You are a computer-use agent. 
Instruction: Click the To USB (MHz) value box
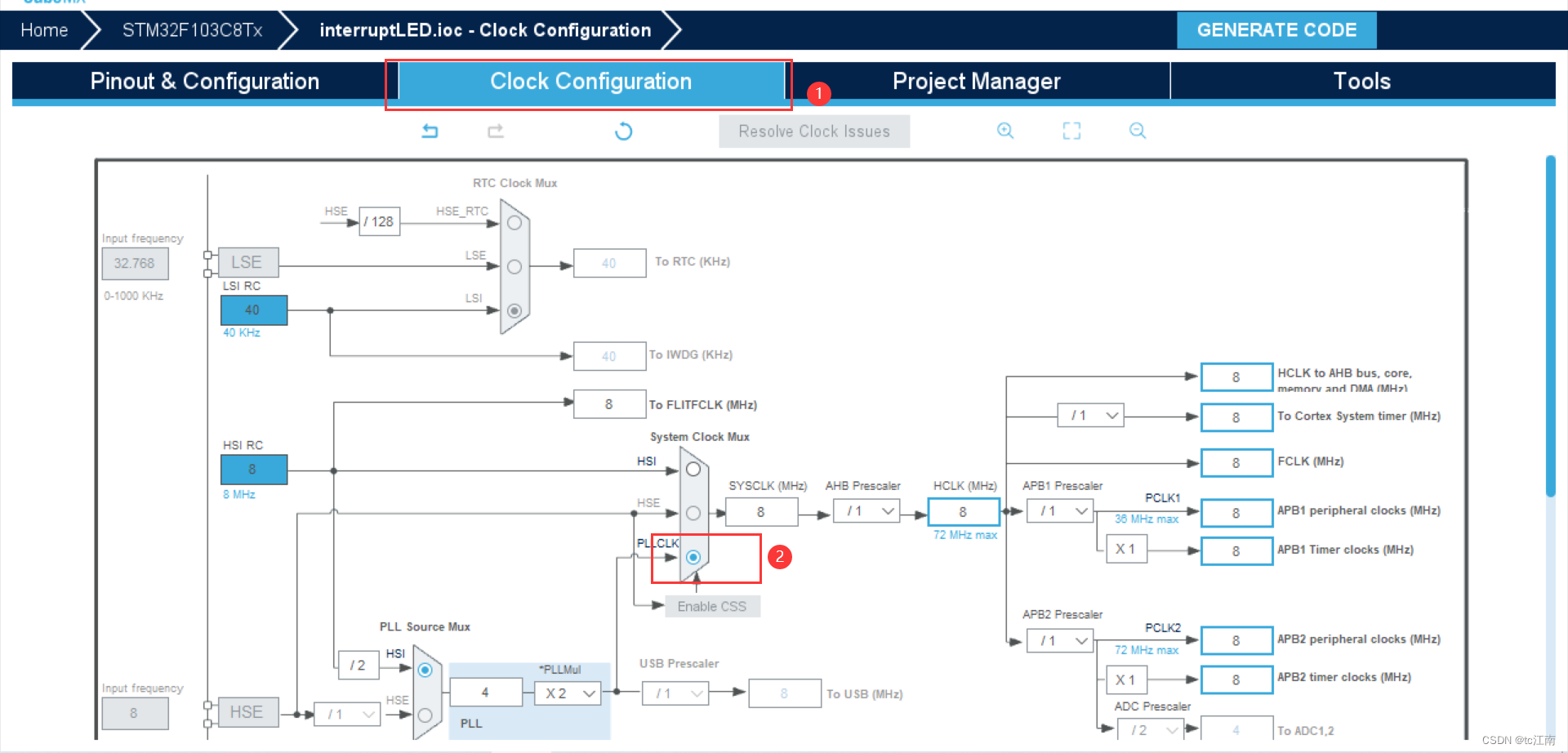point(785,693)
